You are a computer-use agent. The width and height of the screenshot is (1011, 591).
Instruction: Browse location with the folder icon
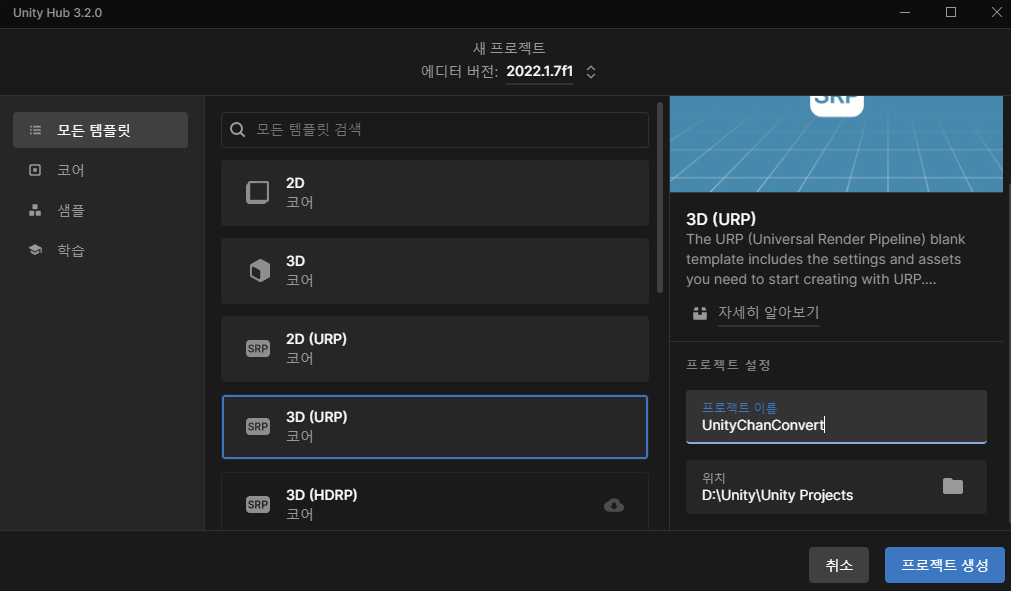tap(952, 486)
